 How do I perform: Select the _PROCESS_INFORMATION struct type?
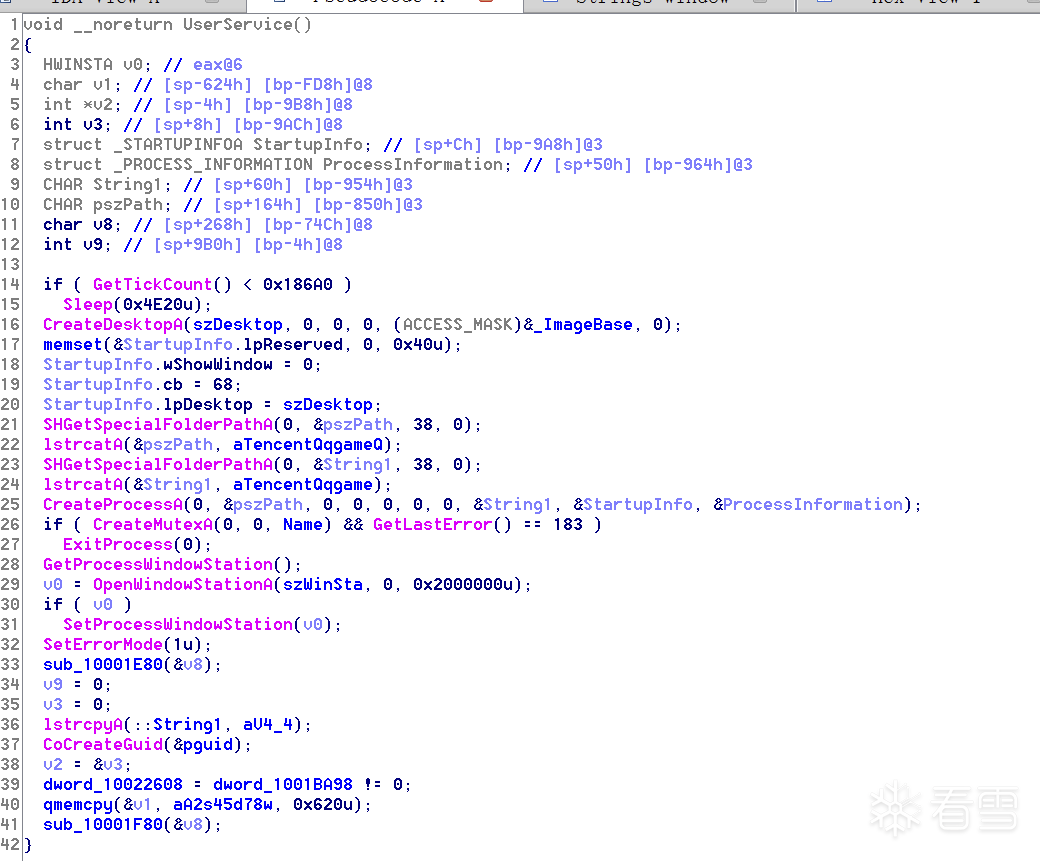point(213,165)
